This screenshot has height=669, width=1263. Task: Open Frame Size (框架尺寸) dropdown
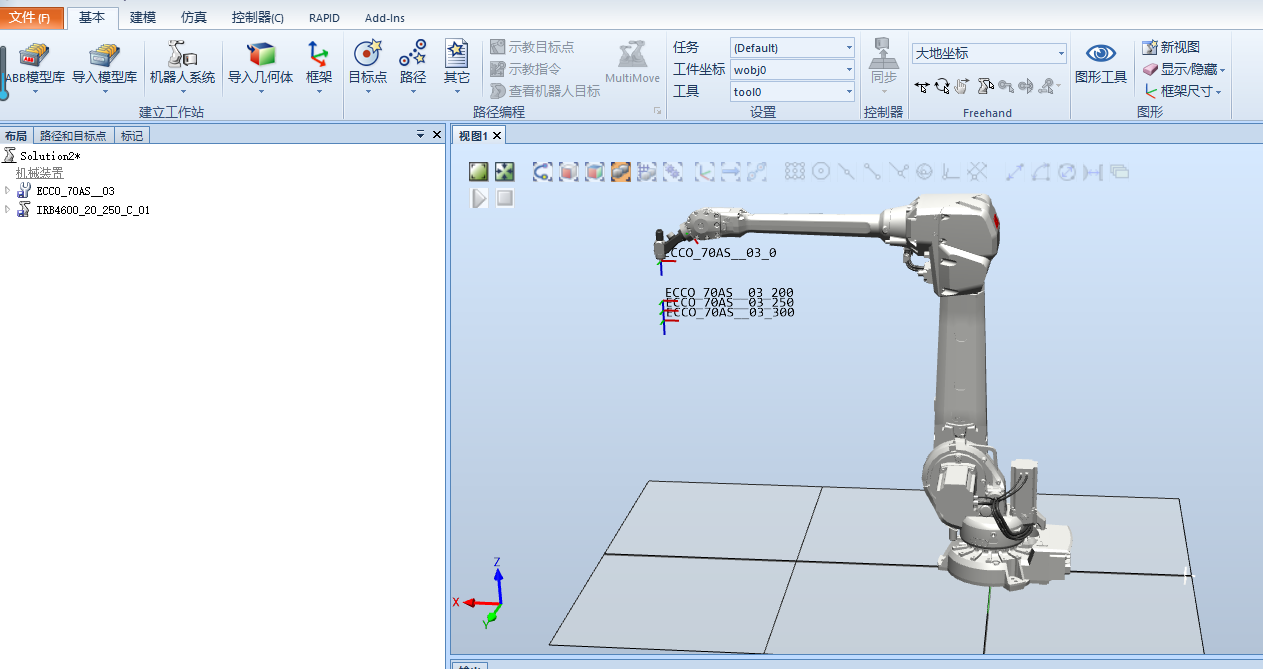[1182, 91]
